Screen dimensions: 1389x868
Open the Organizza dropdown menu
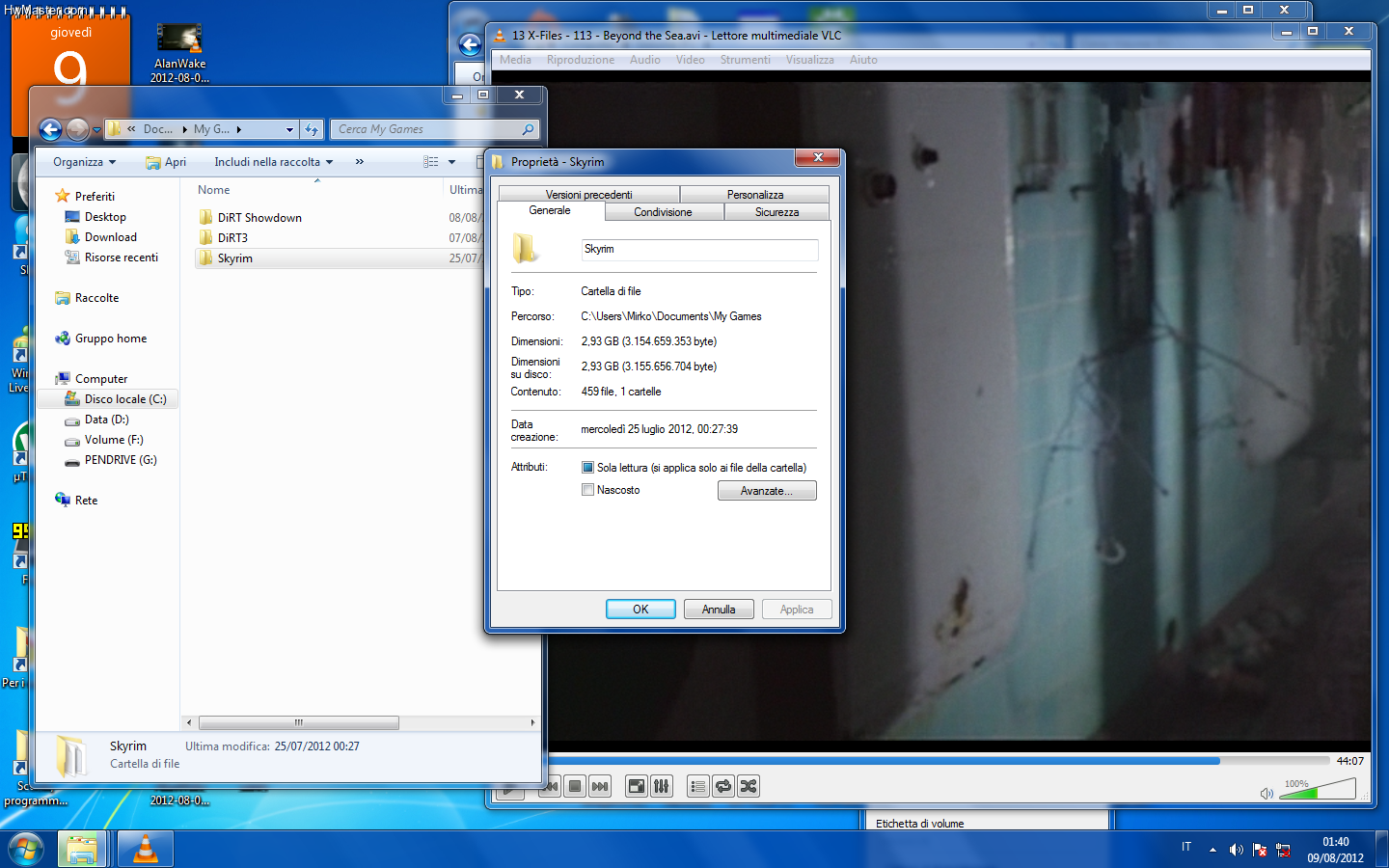pyautogui.click(x=84, y=162)
